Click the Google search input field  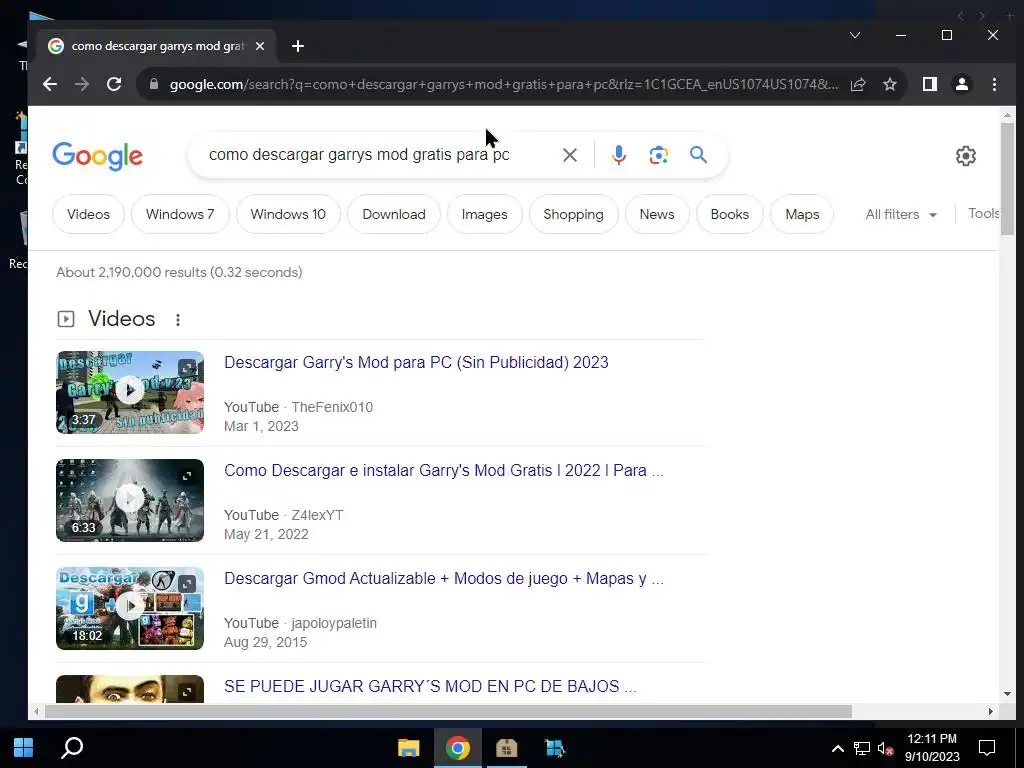379,155
